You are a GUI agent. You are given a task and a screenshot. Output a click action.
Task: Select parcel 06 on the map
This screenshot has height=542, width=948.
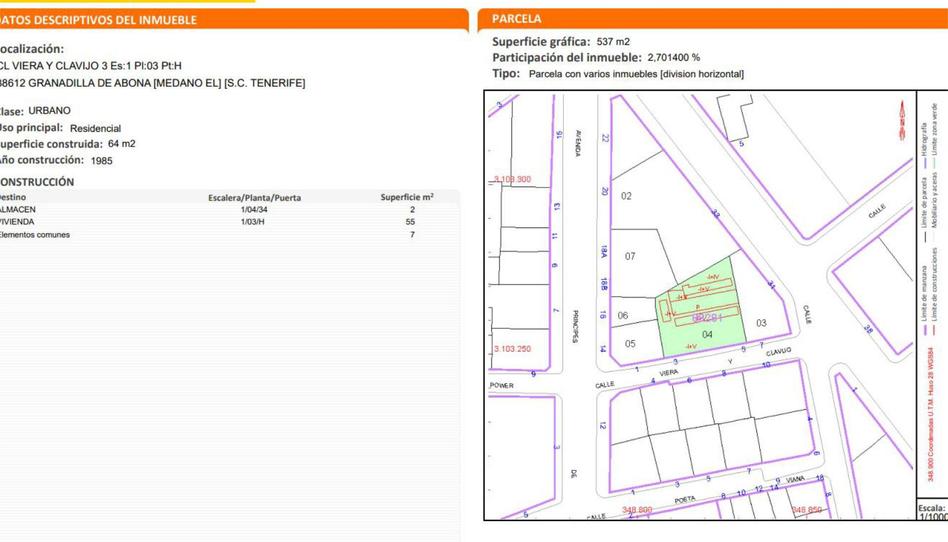(622, 316)
